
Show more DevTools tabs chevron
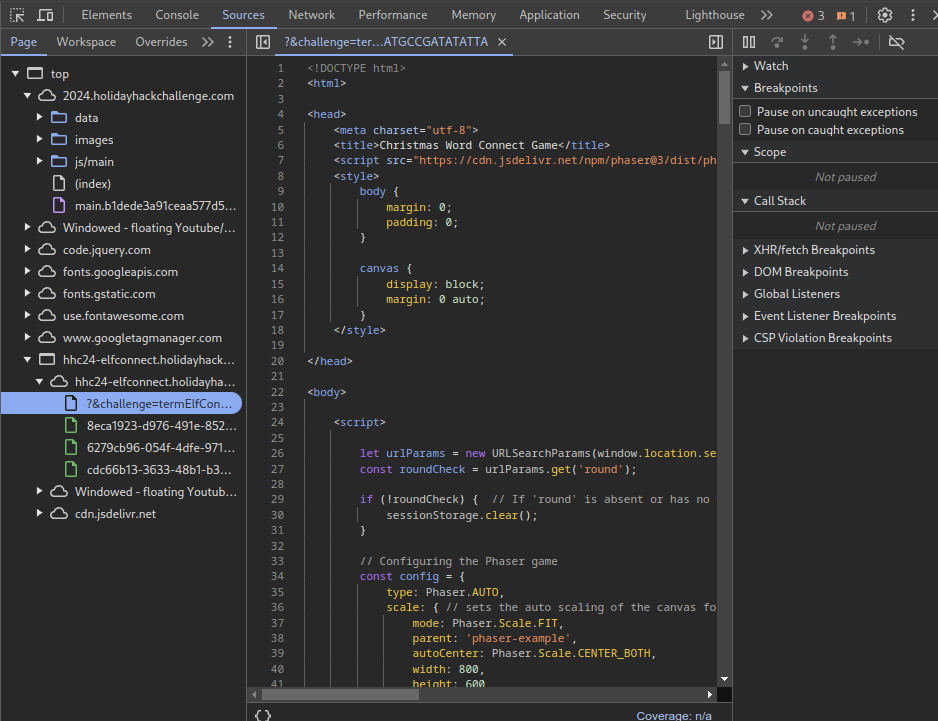pos(766,15)
